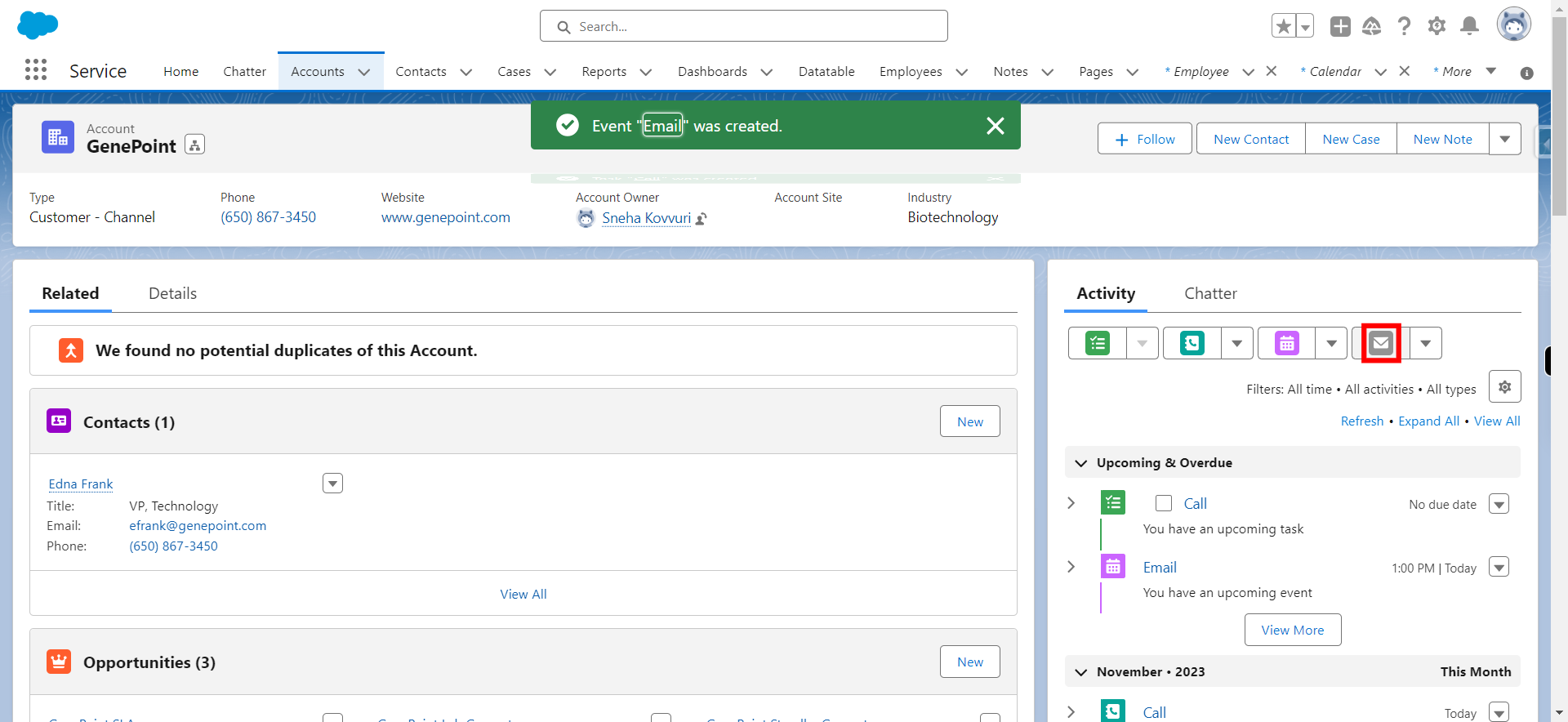Focus the global Search field
This screenshot has width=1568, height=722.
[x=743, y=26]
